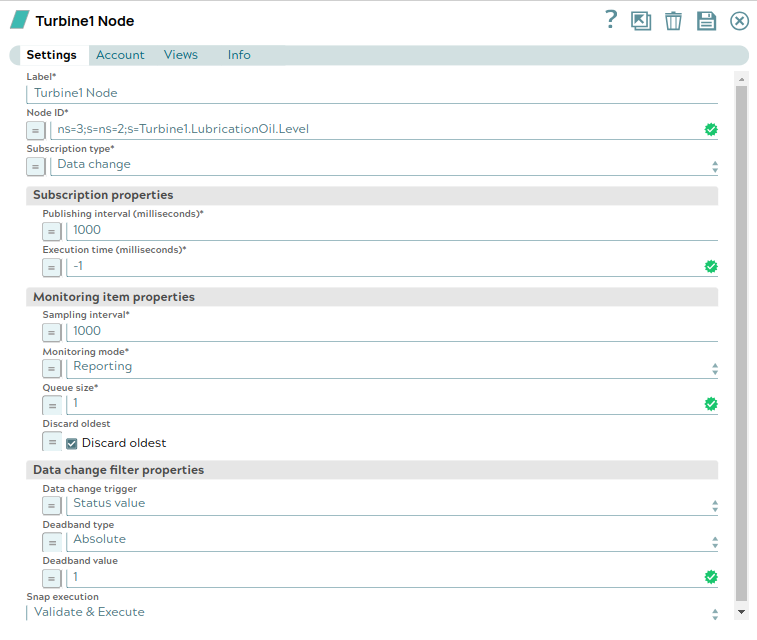This screenshot has width=757, height=640.
Task: Click the pop-out view icon in the header
Action: (641, 21)
